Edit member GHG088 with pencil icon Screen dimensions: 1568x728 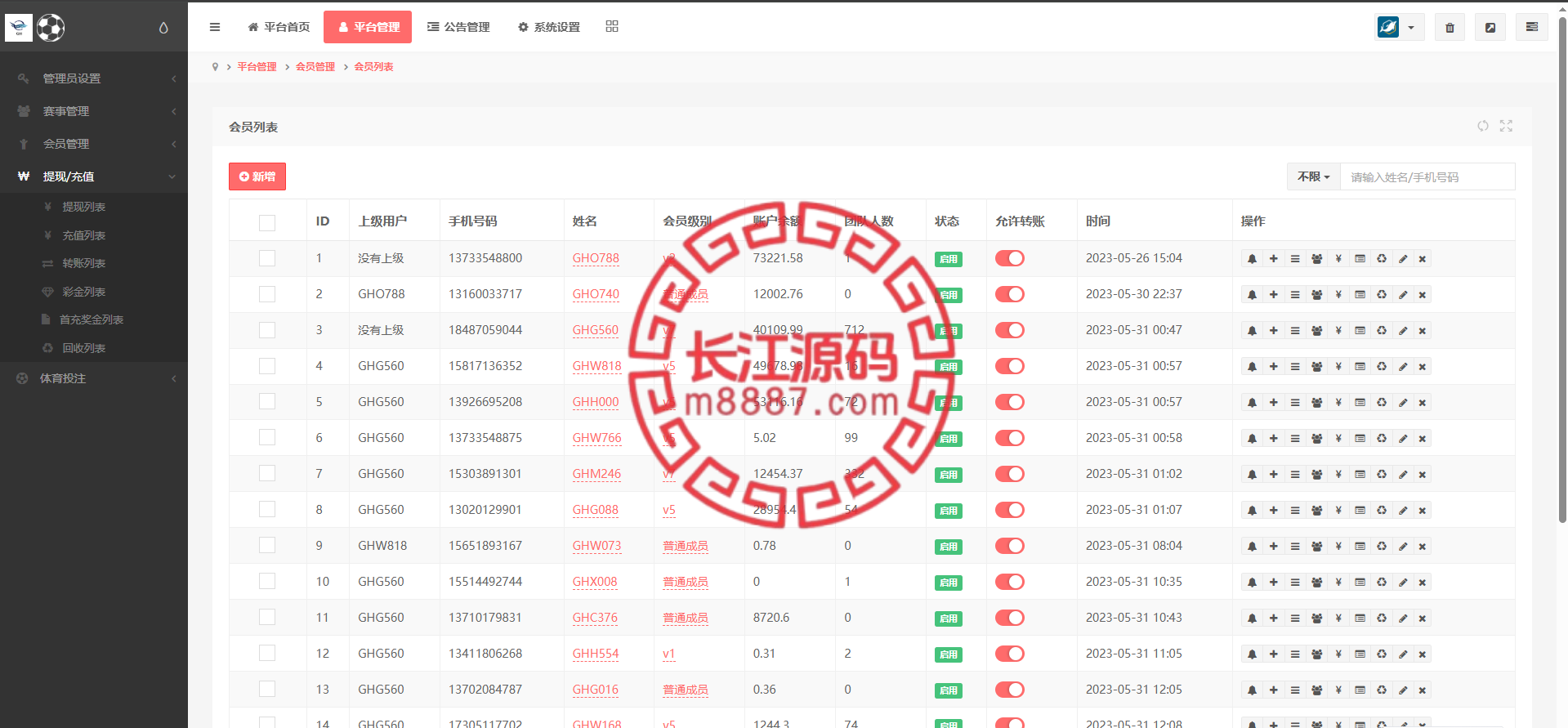pyautogui.click(x=1403, y=511)
